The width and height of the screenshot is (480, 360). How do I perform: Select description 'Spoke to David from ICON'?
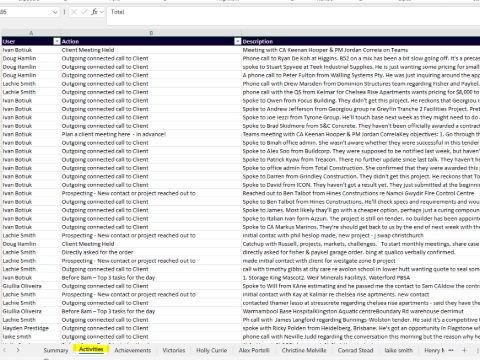361,185
